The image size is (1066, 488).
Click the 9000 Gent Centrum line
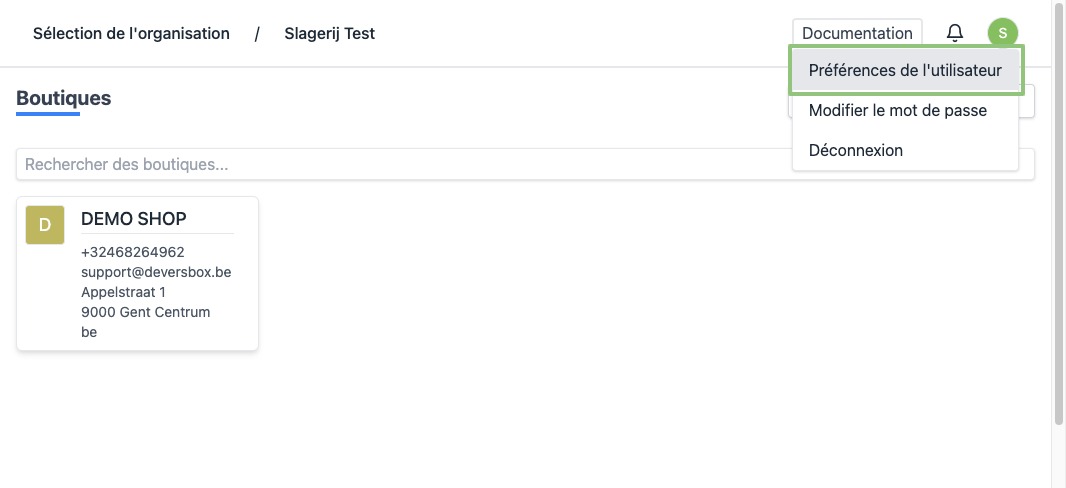[x=145, y=312]
